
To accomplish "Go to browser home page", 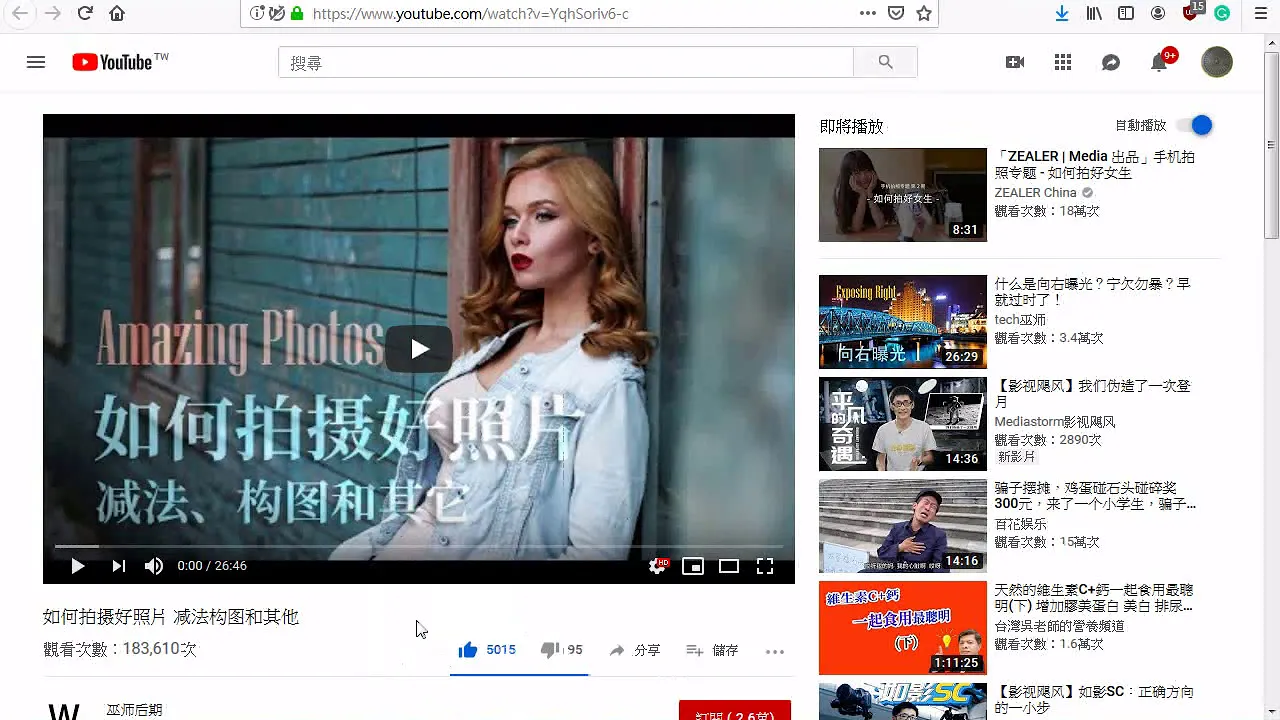I will tap(117, 13).
